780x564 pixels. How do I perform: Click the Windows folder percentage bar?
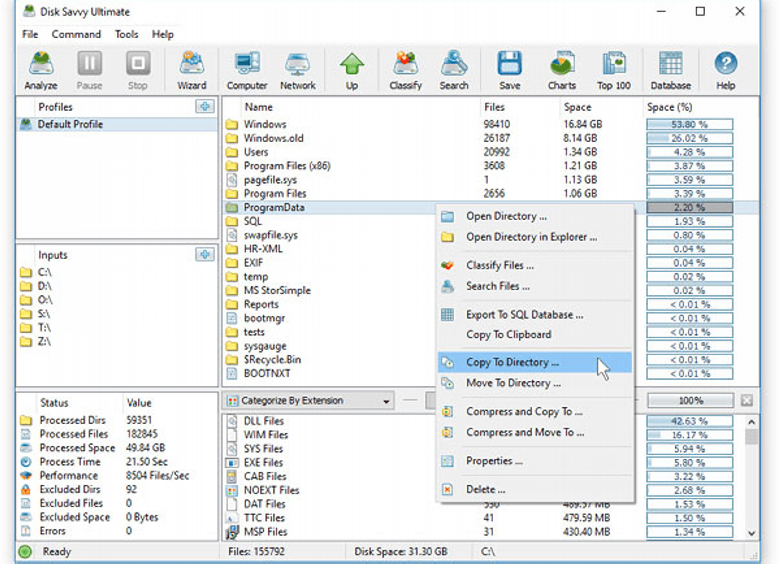(689, 125)
